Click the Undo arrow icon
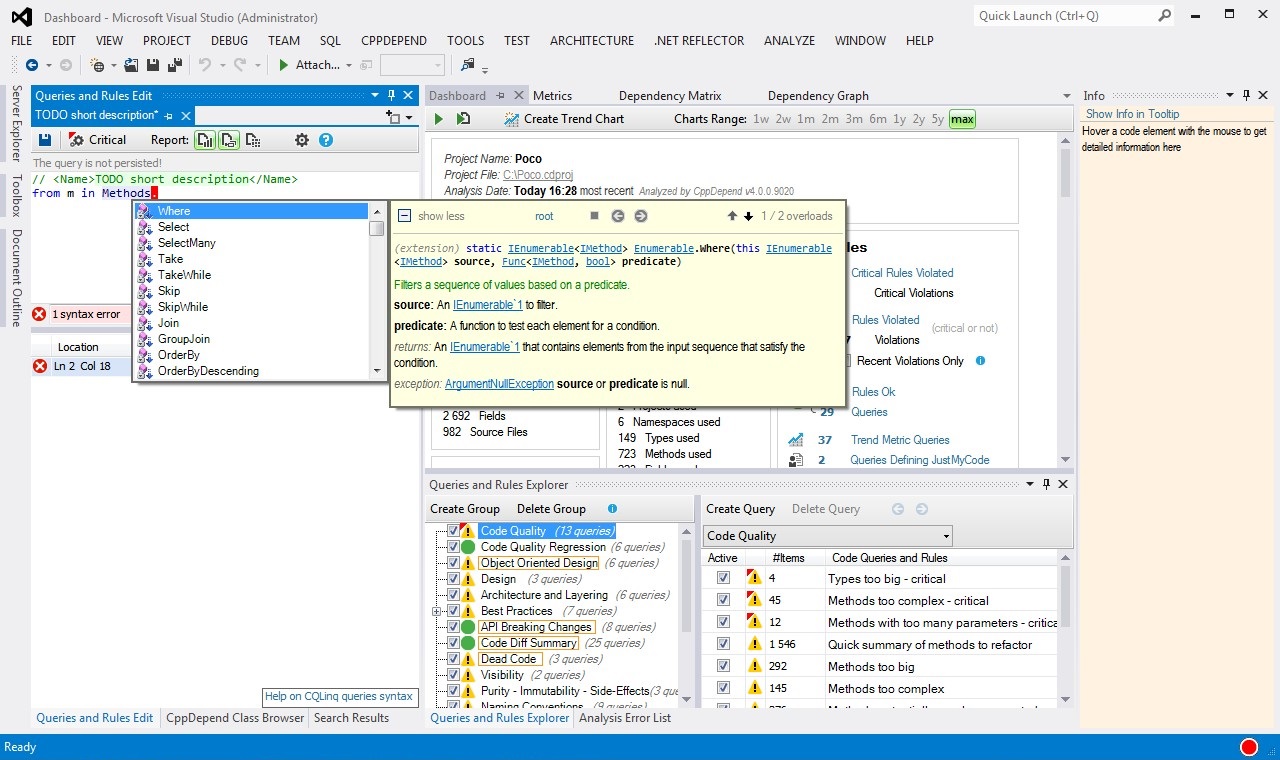The height and width of the screenshot is (760, 1280). coord(205,65)
